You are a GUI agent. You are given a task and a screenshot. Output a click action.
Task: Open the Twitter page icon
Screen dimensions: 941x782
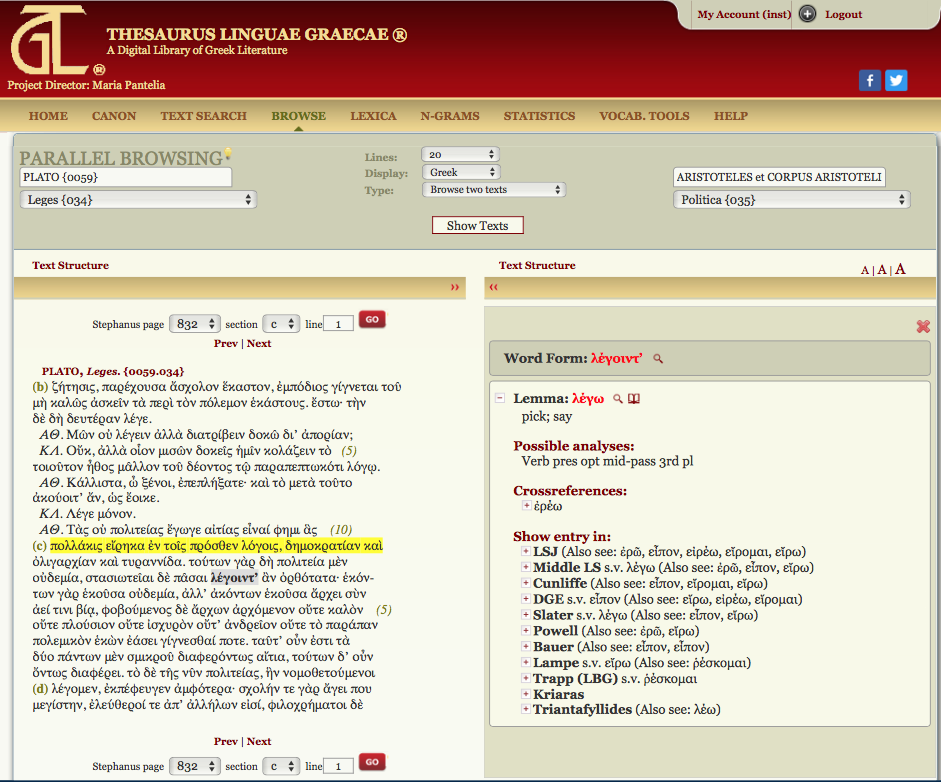(896, 81)
